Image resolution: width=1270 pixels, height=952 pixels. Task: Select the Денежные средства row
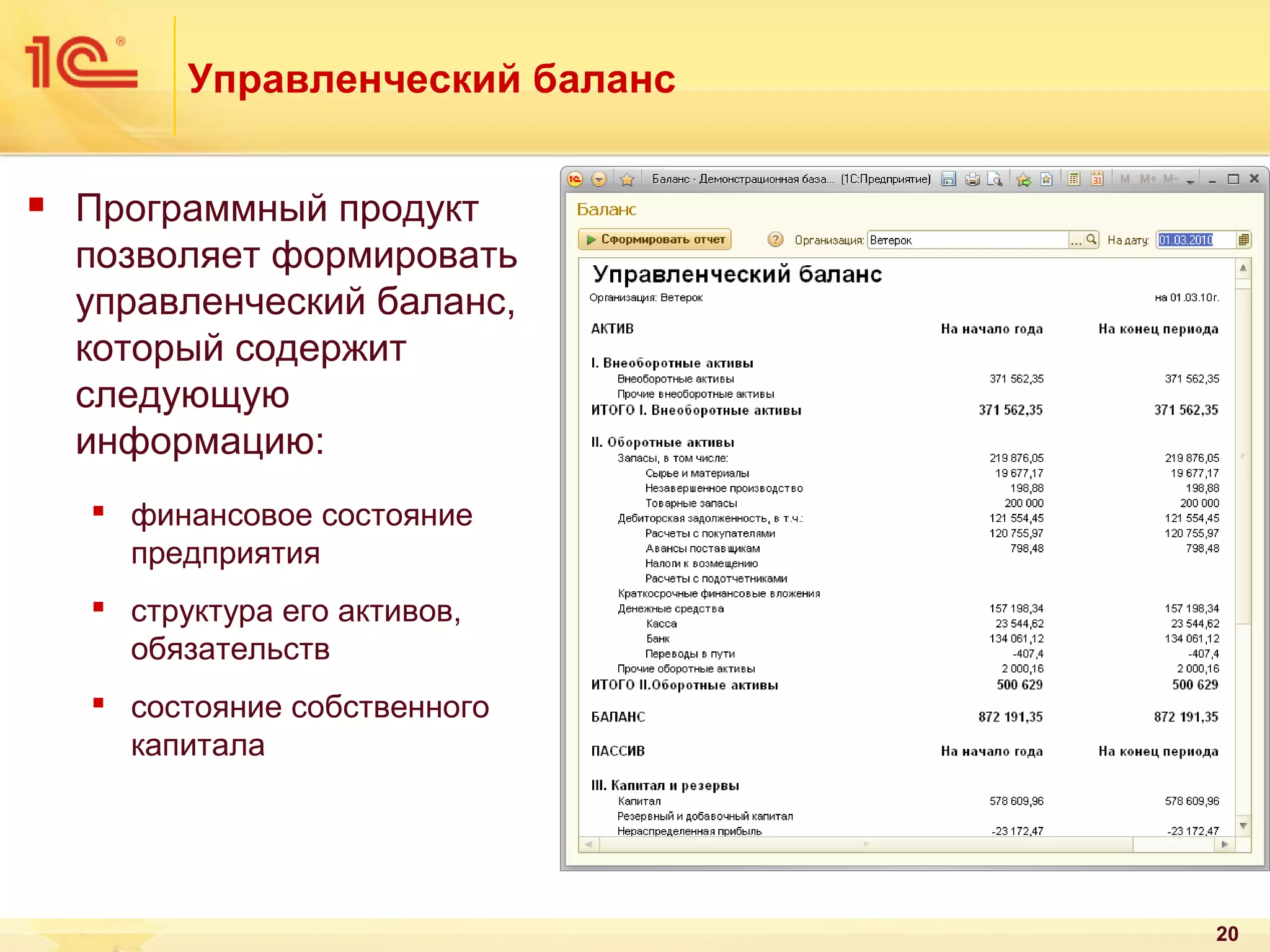905,609
